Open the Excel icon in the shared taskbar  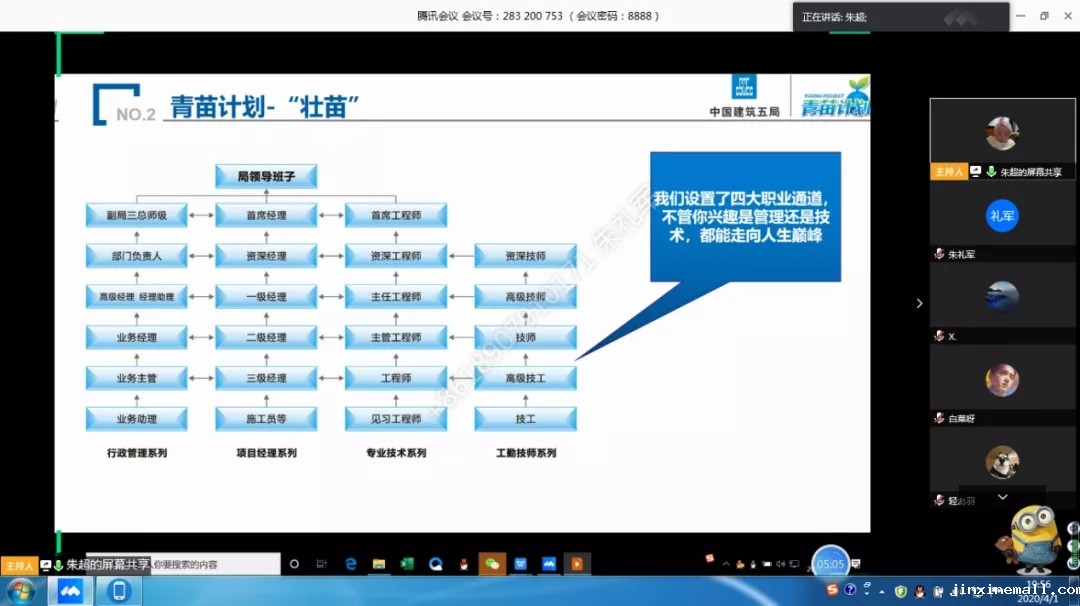[x=407, y=564]
